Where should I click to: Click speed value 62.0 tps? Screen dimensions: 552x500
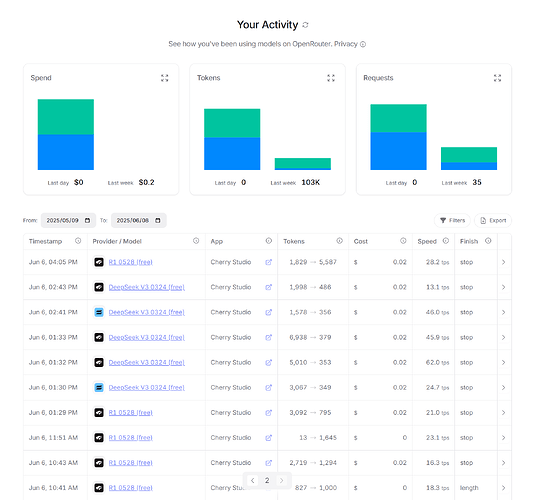(x=438, y=362)
